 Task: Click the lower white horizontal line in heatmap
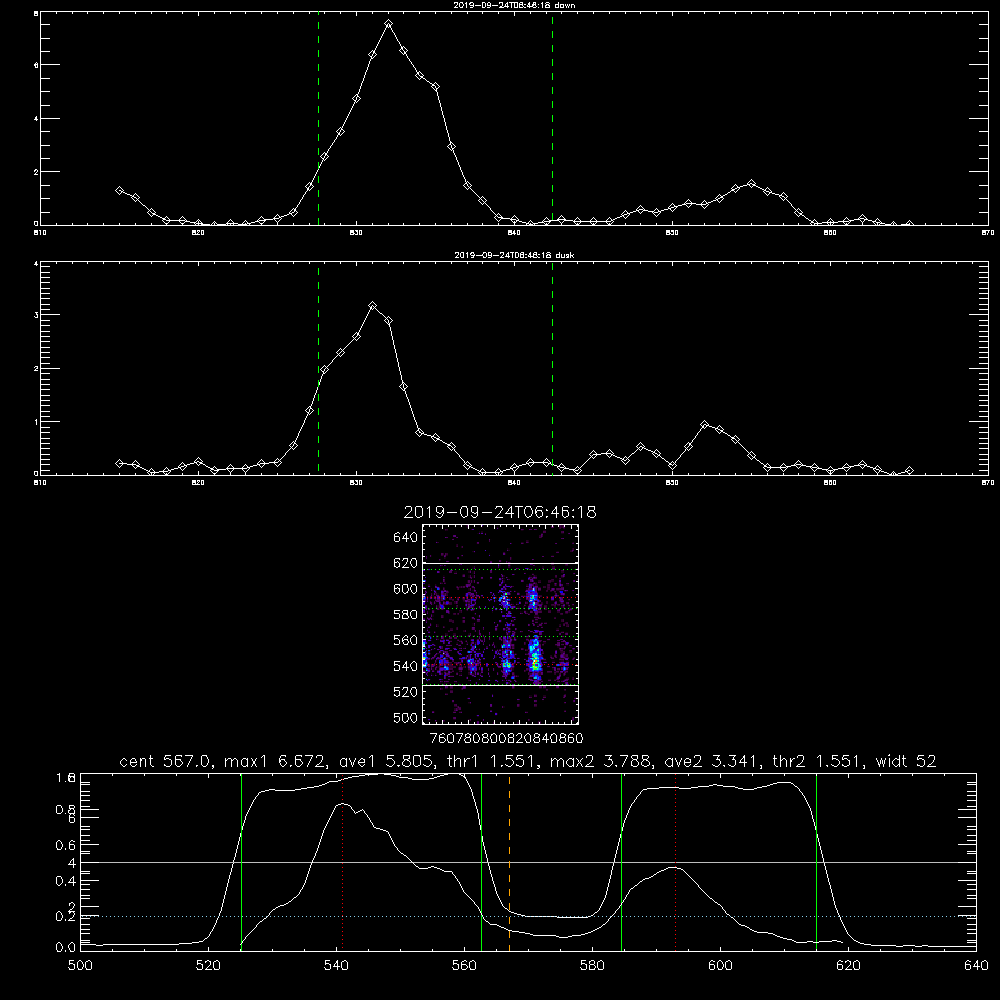pyautogui.click(x=501, y=686)
